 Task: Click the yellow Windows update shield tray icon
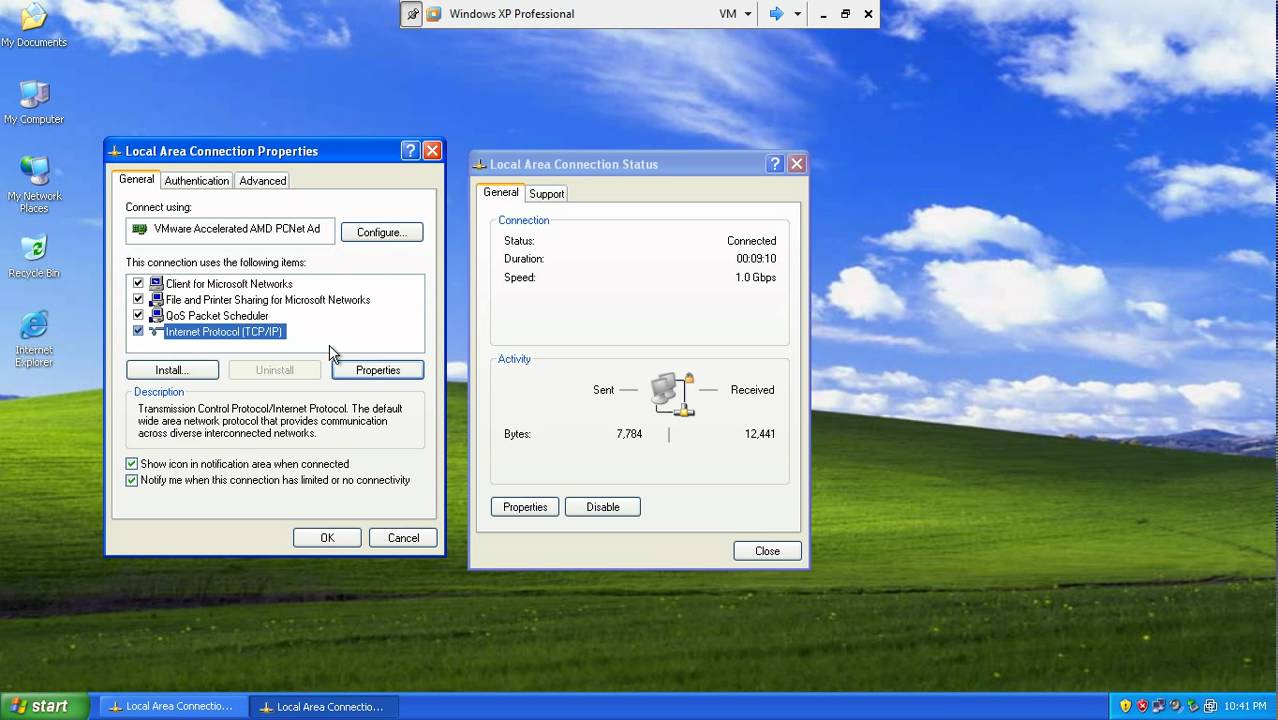tap(1126, 706)
